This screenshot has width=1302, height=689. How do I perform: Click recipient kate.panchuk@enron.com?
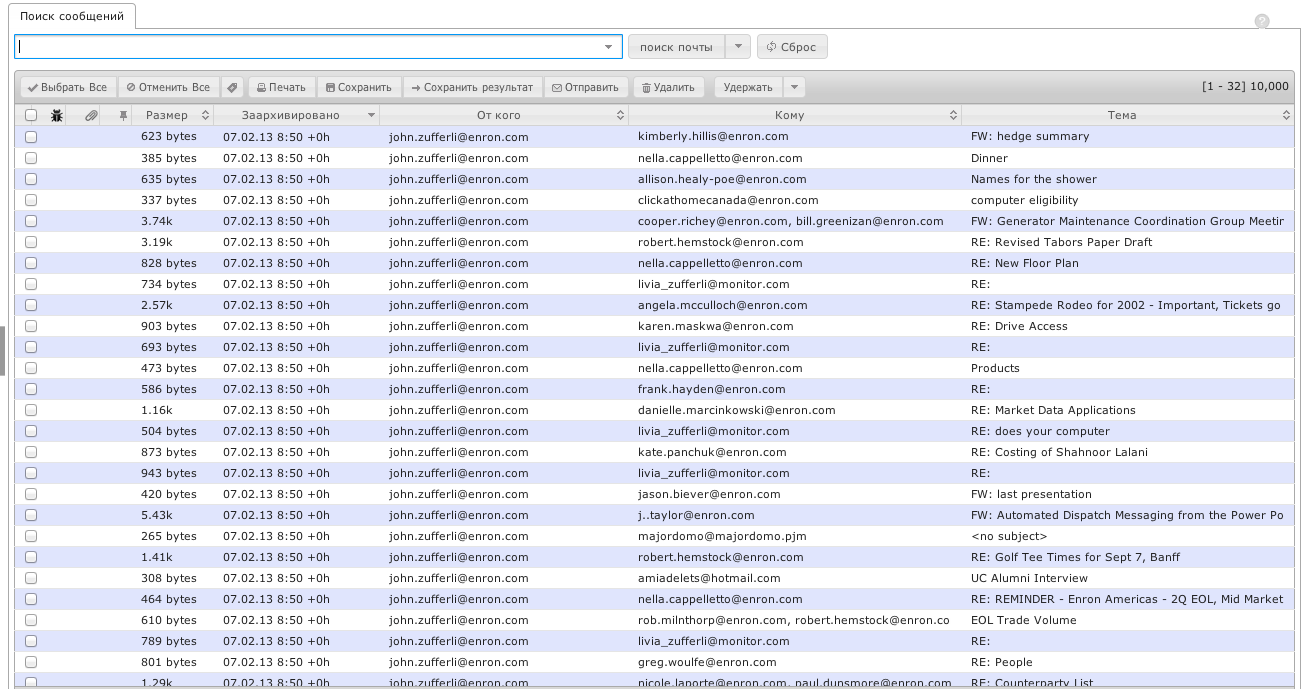pos(712,452)
